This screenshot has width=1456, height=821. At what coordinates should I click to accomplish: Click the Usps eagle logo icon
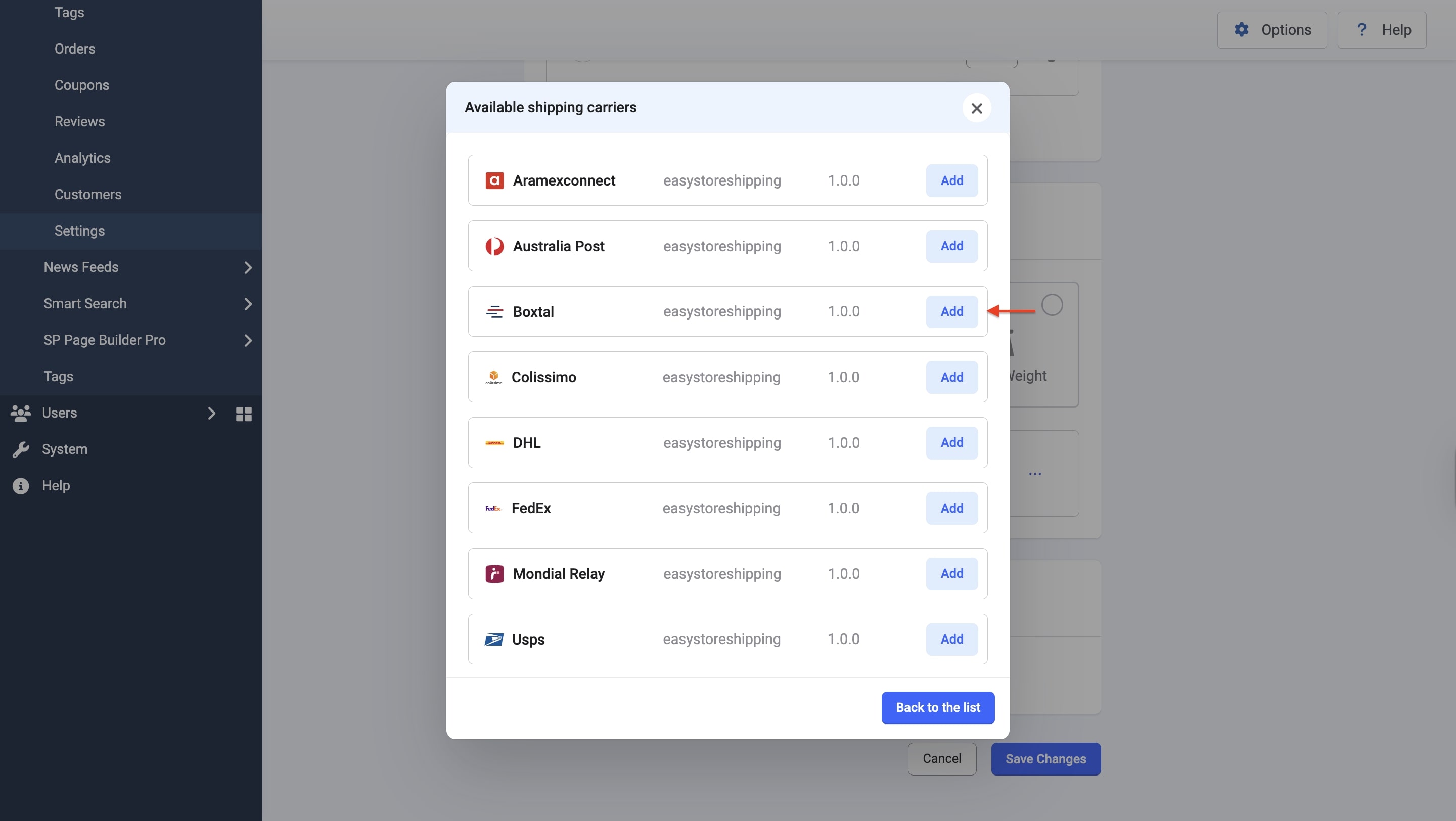(x=493, y=639)
